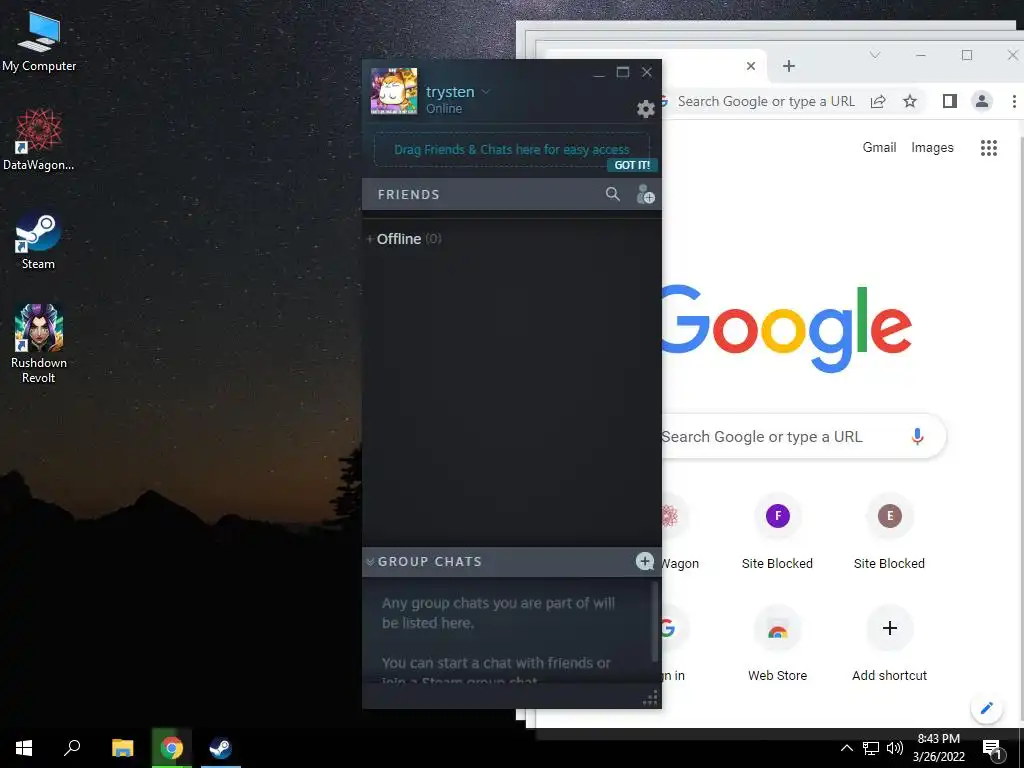
Task: Open the Gmail link
Action: coord(879,148)
